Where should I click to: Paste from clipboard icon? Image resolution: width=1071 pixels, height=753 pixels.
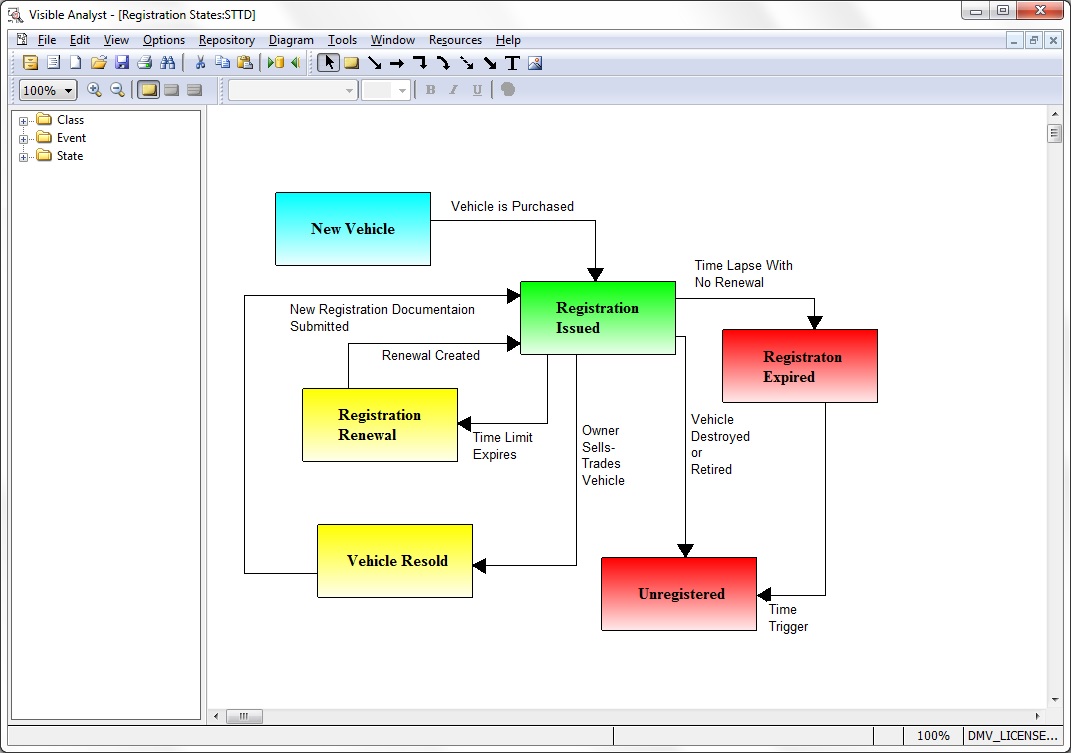245,63
